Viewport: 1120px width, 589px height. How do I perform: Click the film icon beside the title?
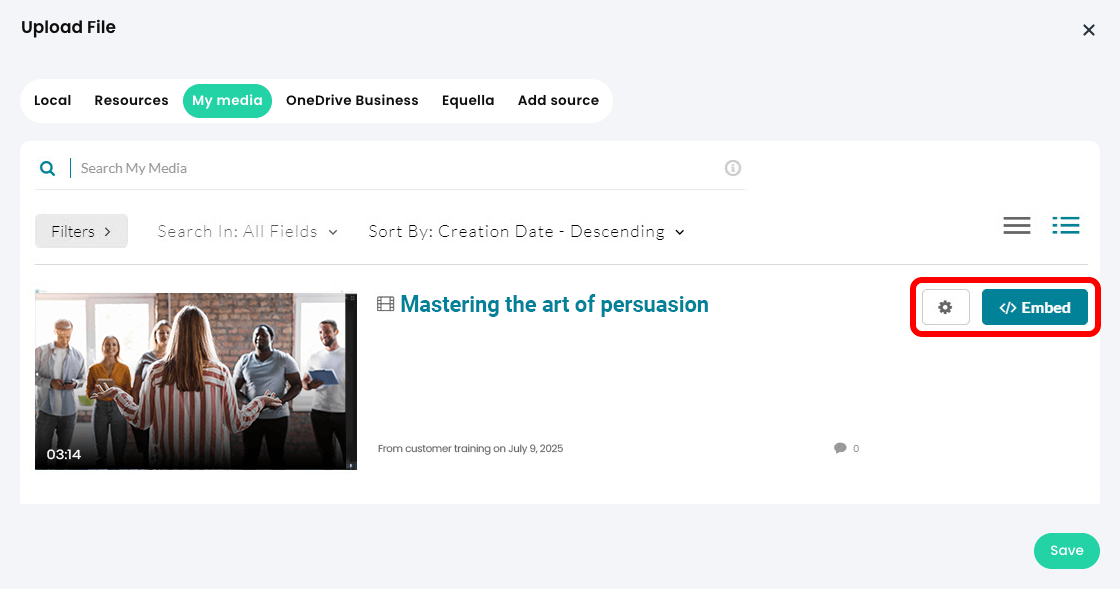coord(385,304)
